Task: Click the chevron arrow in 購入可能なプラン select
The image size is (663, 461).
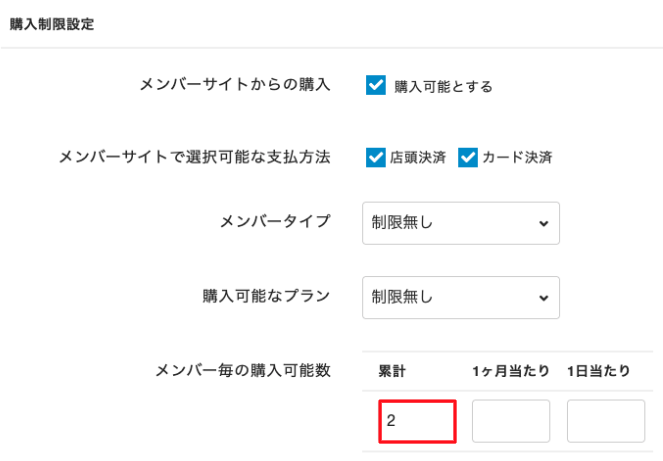Action: click(543, 297)
